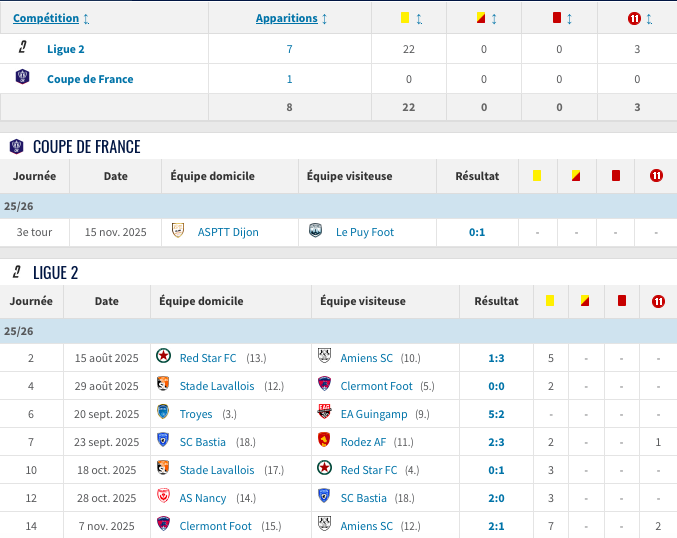Click the Ligue 2 logo in summary table
The width and height of the screenshot is (677, 538).
(x=22, y=48)
